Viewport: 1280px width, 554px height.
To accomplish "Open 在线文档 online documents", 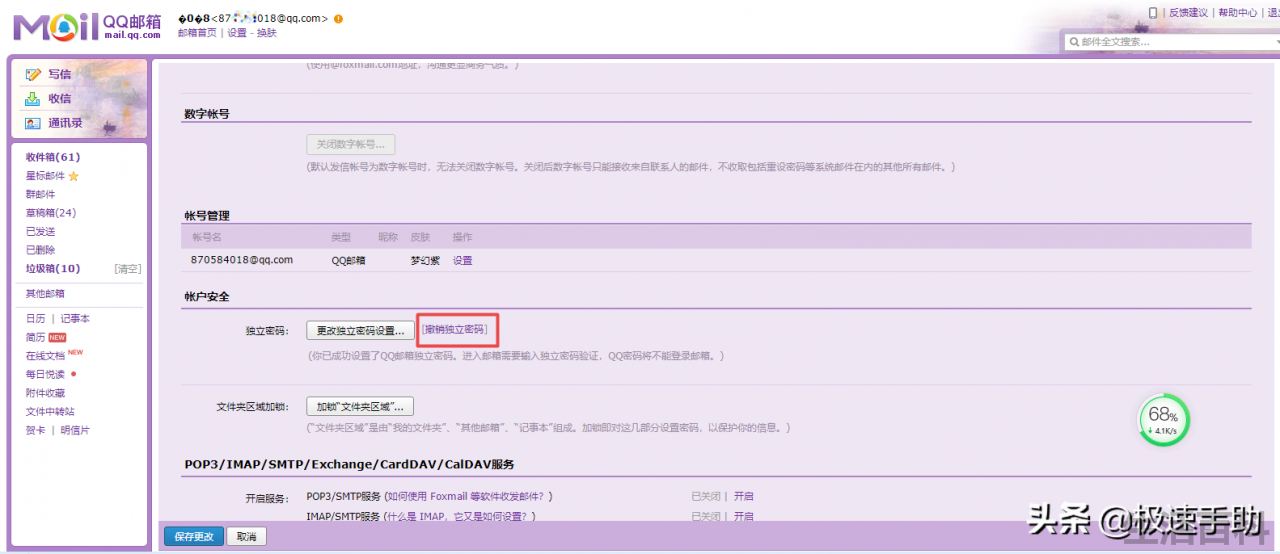I will (x=45, y=355).
